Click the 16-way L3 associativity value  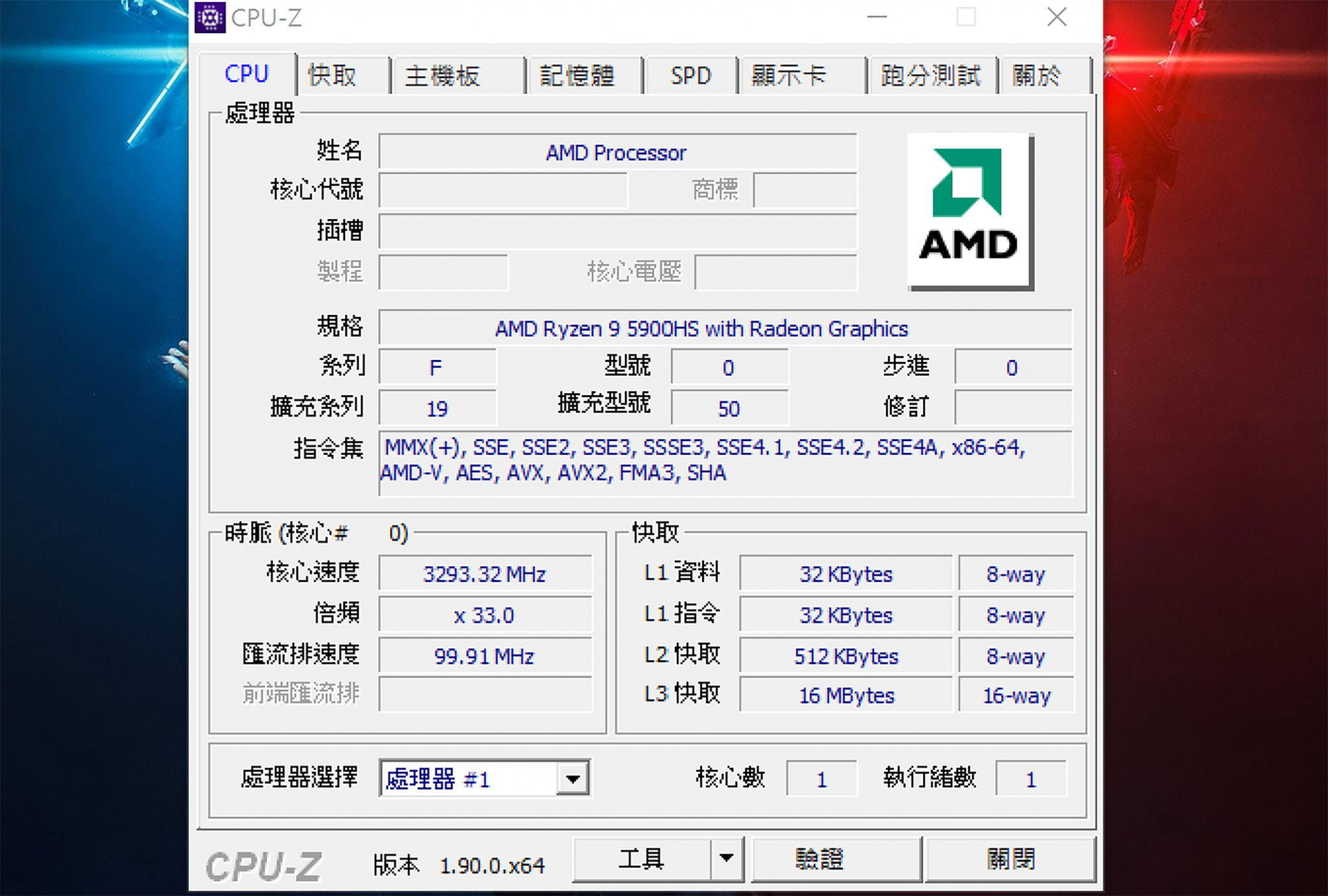tap(1016, 696)
